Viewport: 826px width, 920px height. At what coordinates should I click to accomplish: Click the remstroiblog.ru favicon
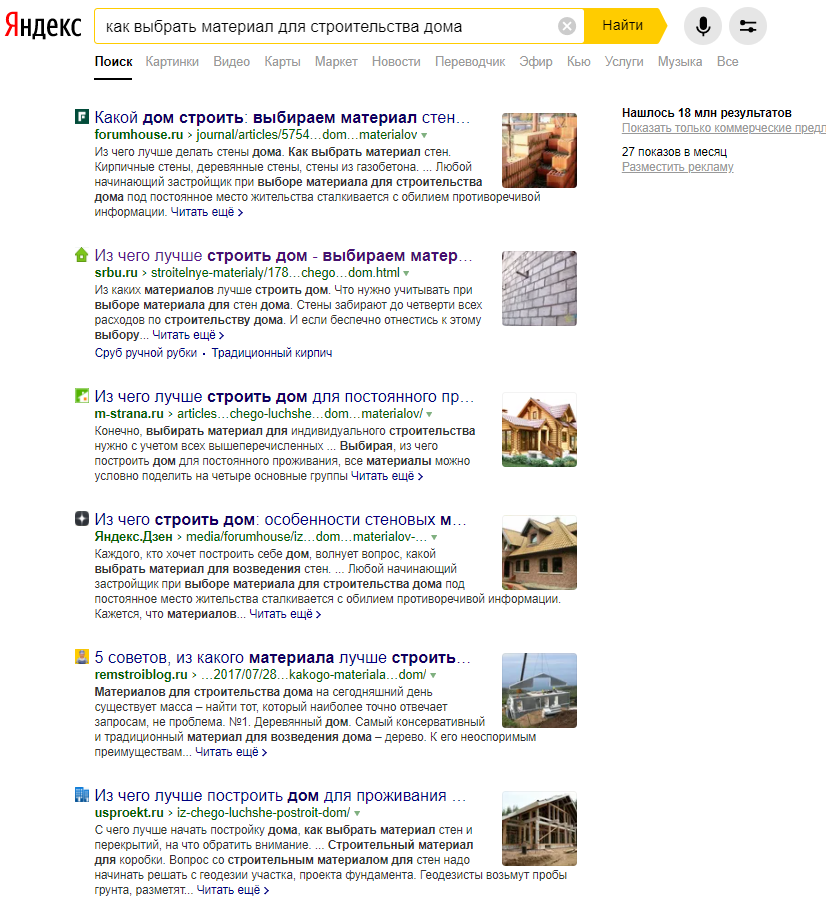click(x=82, y=657)
